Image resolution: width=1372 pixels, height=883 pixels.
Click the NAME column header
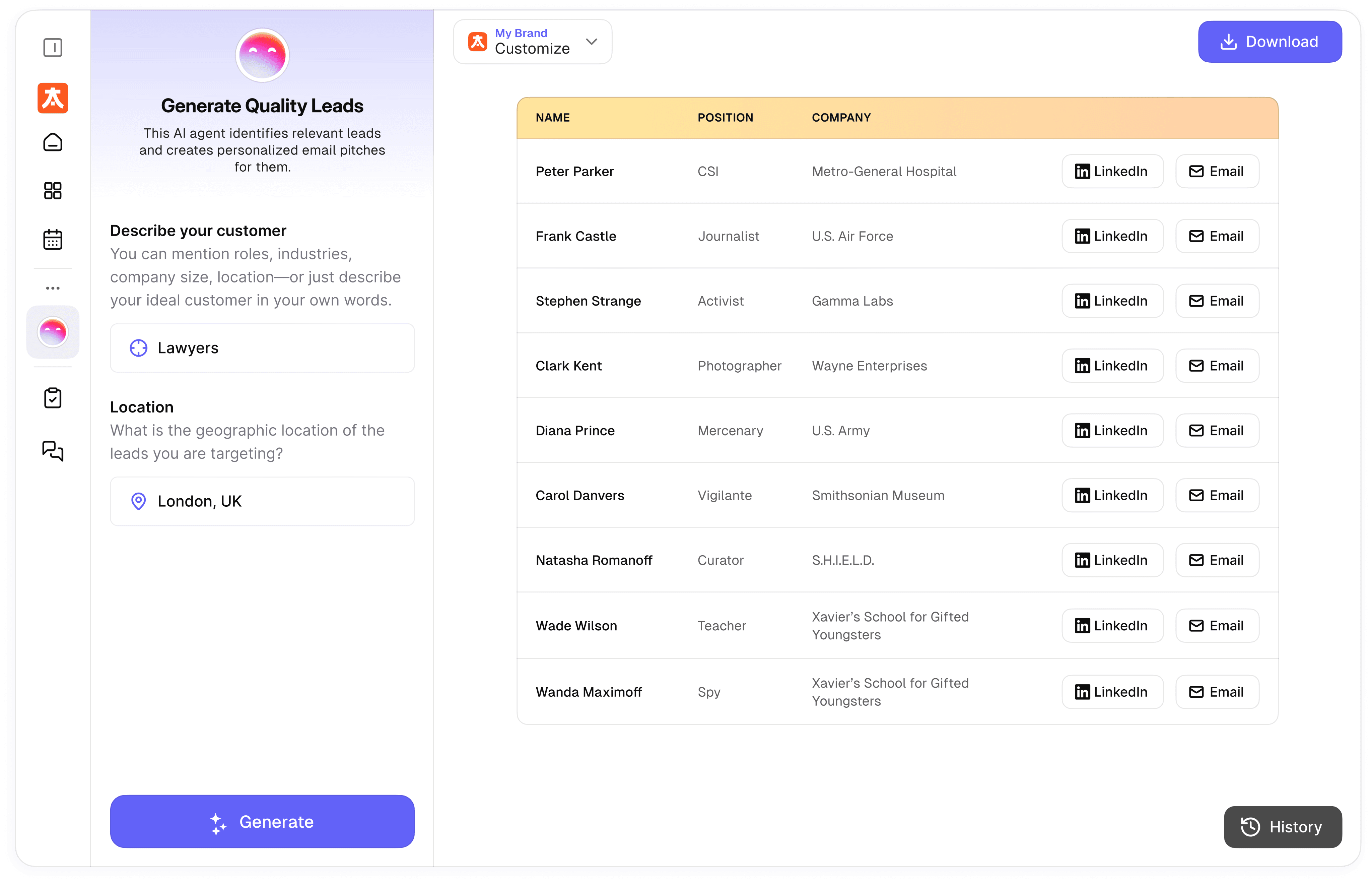[x=552, y=118]
